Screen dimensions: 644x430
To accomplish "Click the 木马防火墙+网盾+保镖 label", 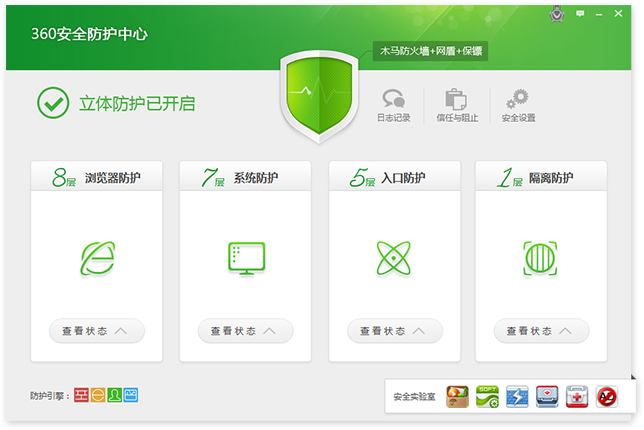I will coord(430,51).
